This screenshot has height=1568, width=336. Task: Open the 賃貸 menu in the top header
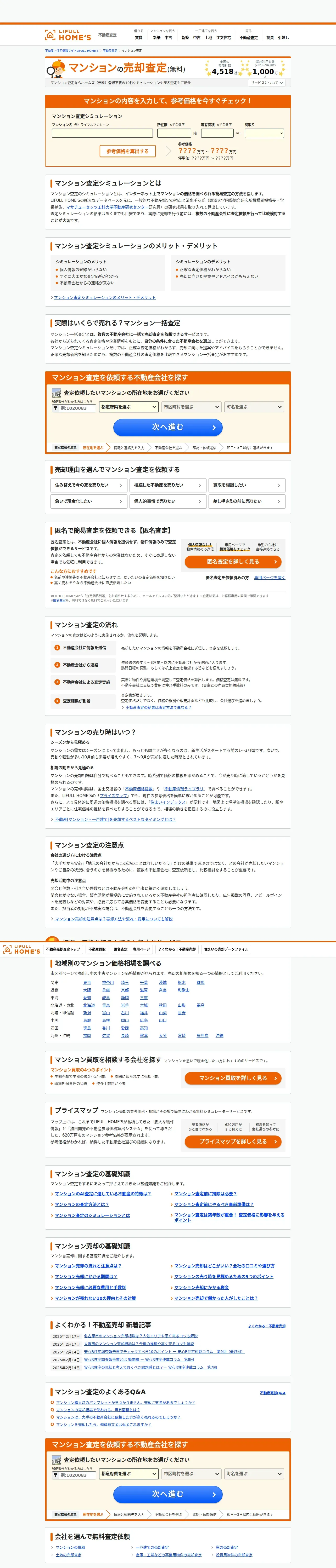[138, 38]
